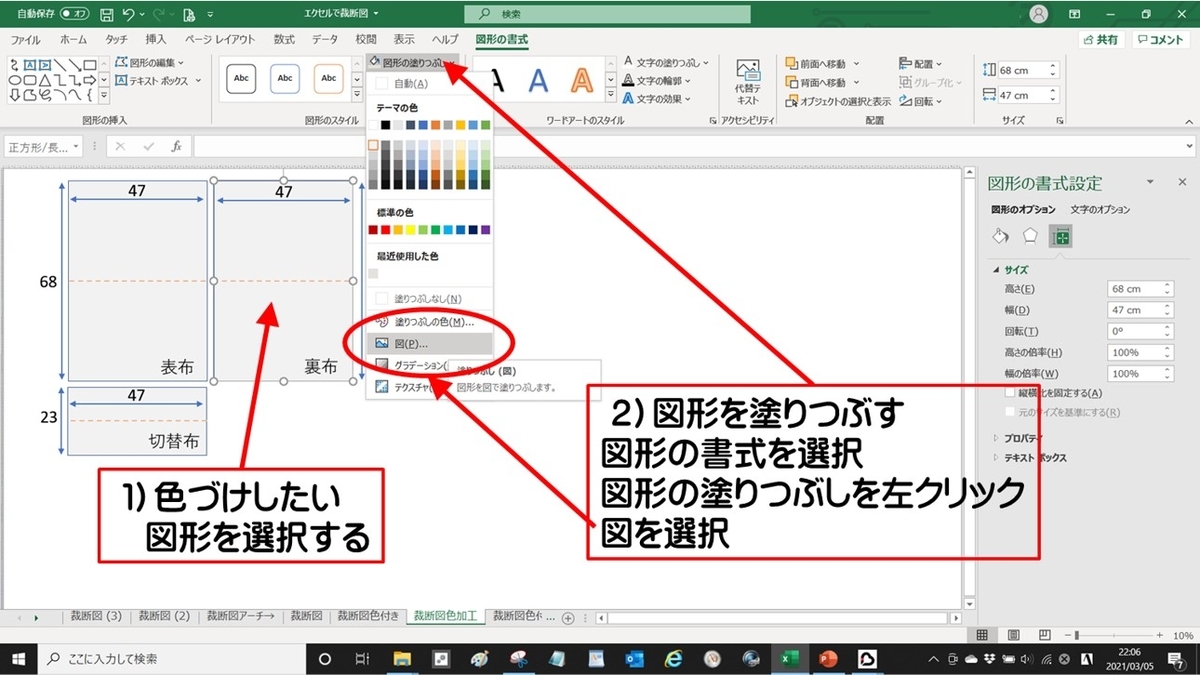The image size is (1200, 675).
Task: Close the 図形の書式設定 pane
Action: coord(1180,182)
